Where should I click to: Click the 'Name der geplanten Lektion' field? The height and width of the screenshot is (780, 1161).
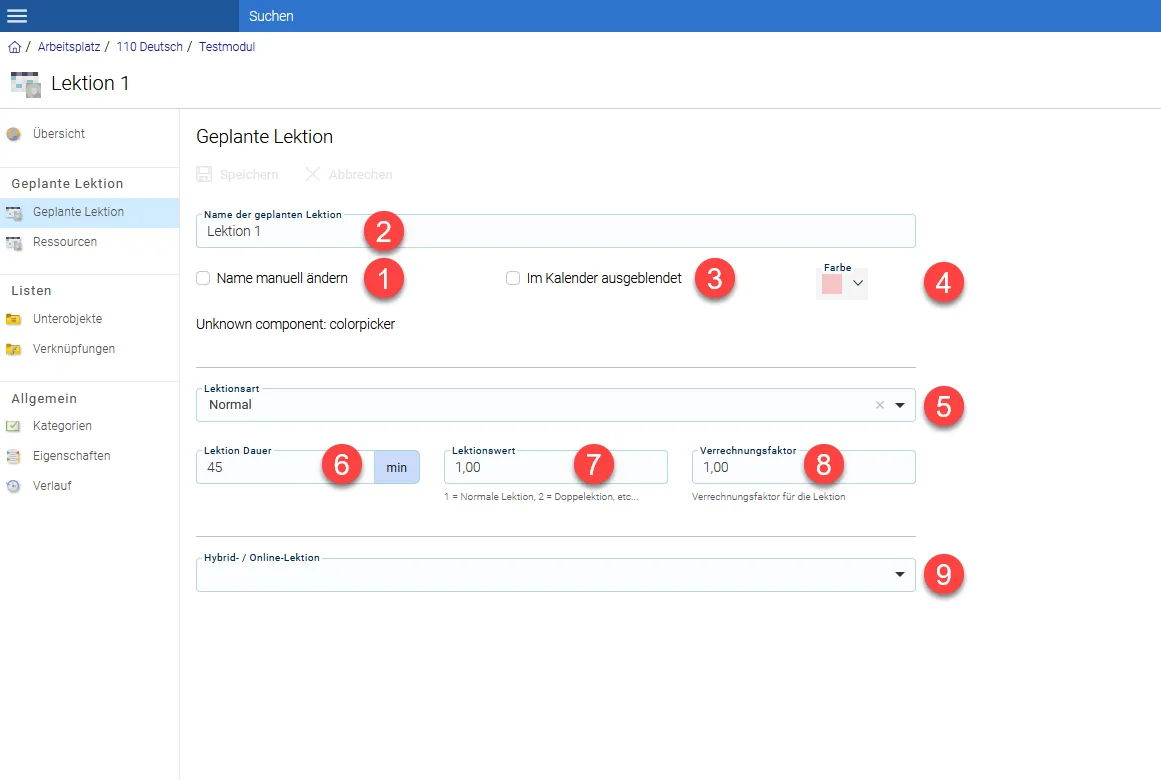coord(555,231)
